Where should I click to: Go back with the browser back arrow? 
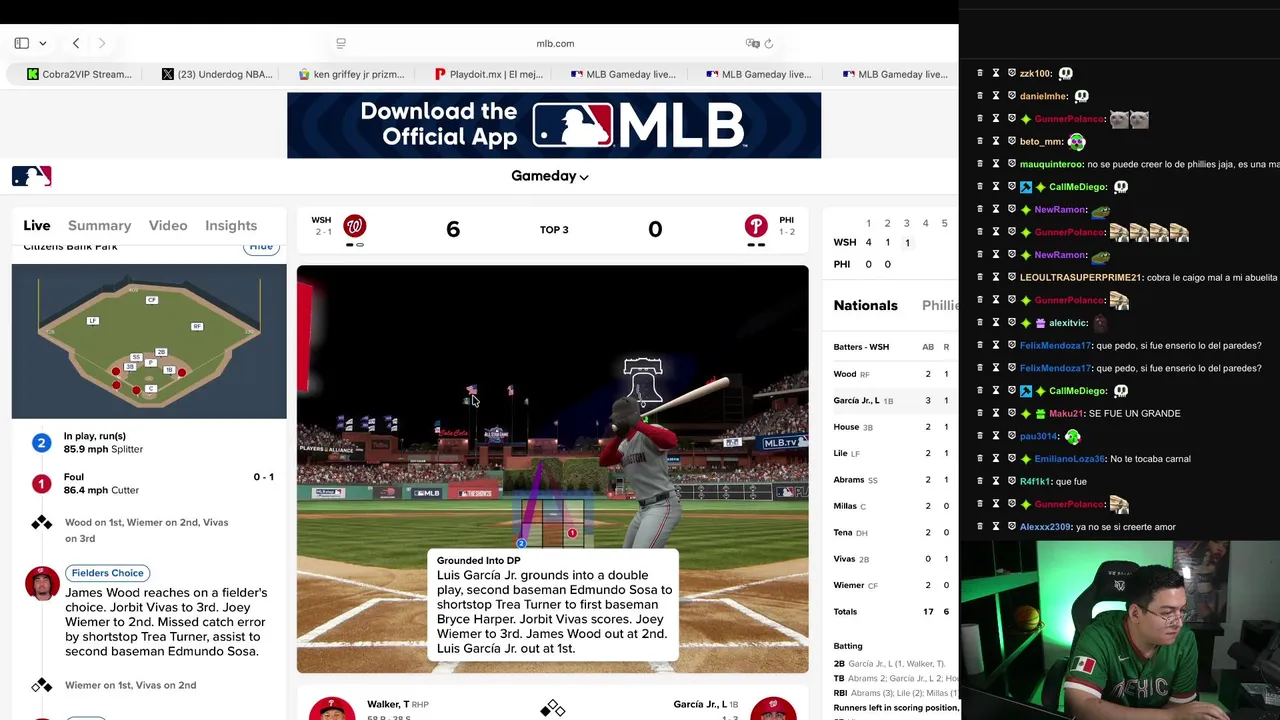tap(76, 43)
